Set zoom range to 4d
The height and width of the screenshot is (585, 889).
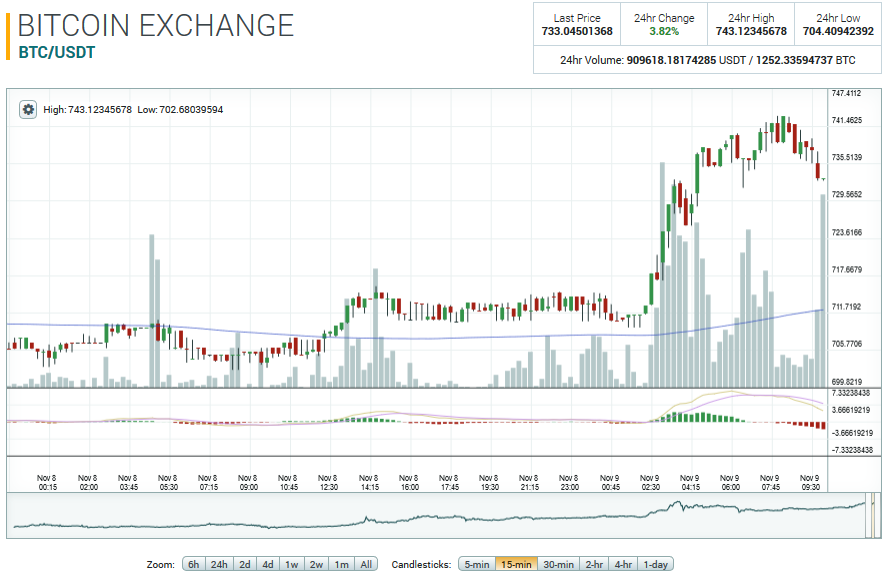(x=268, y=565)
